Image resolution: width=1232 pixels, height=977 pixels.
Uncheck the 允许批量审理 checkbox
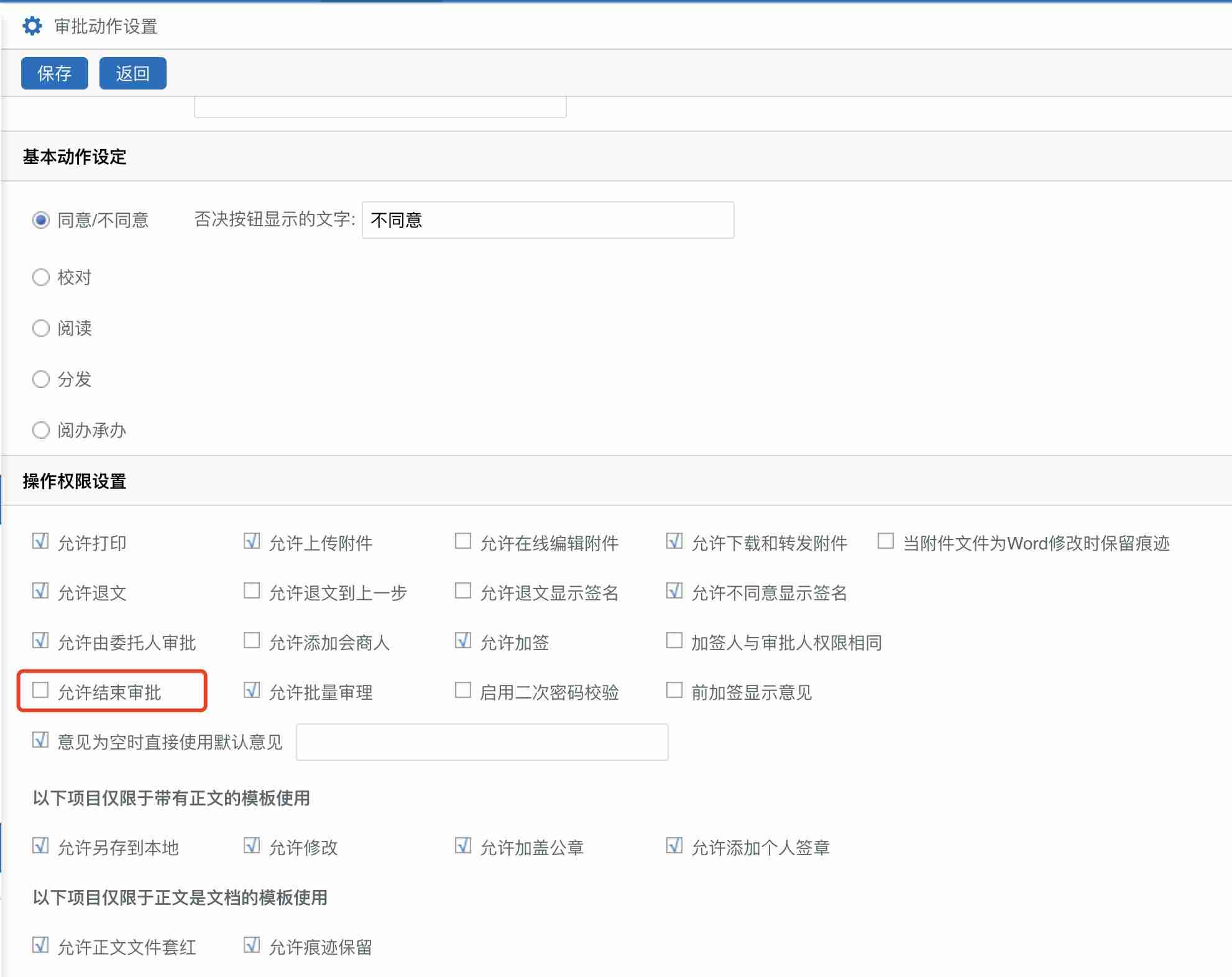(252, 690)
